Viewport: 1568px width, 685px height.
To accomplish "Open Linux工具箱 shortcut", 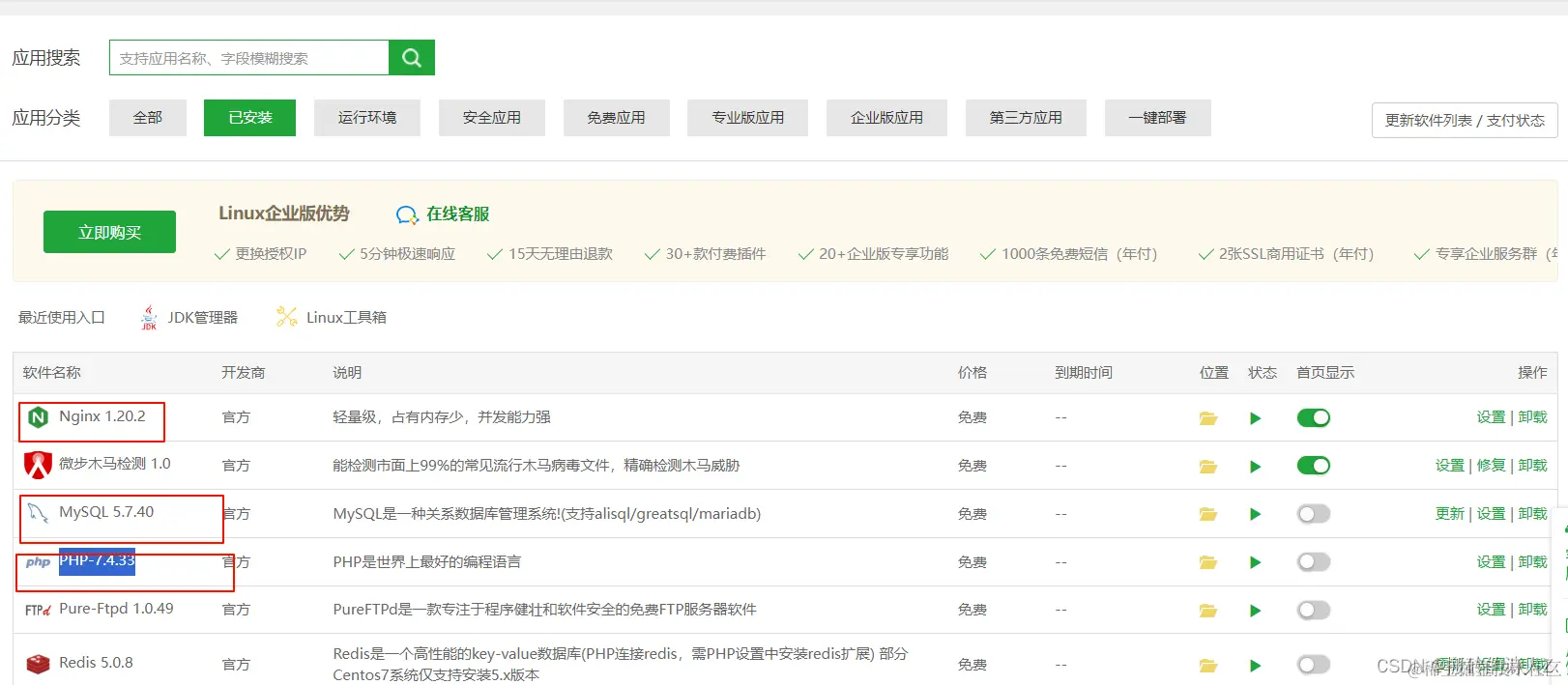I will click(346, 318).
